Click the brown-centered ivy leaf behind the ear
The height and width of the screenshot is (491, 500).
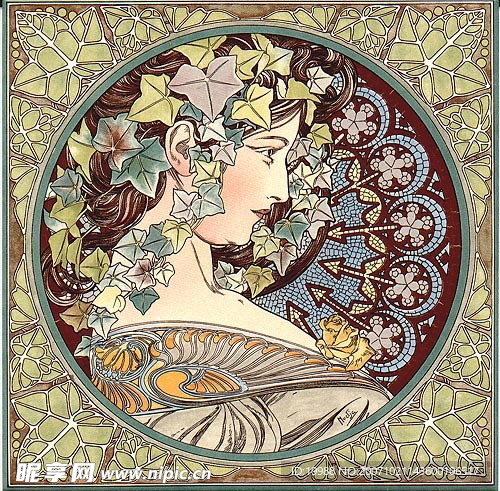(x=117, y=141)
